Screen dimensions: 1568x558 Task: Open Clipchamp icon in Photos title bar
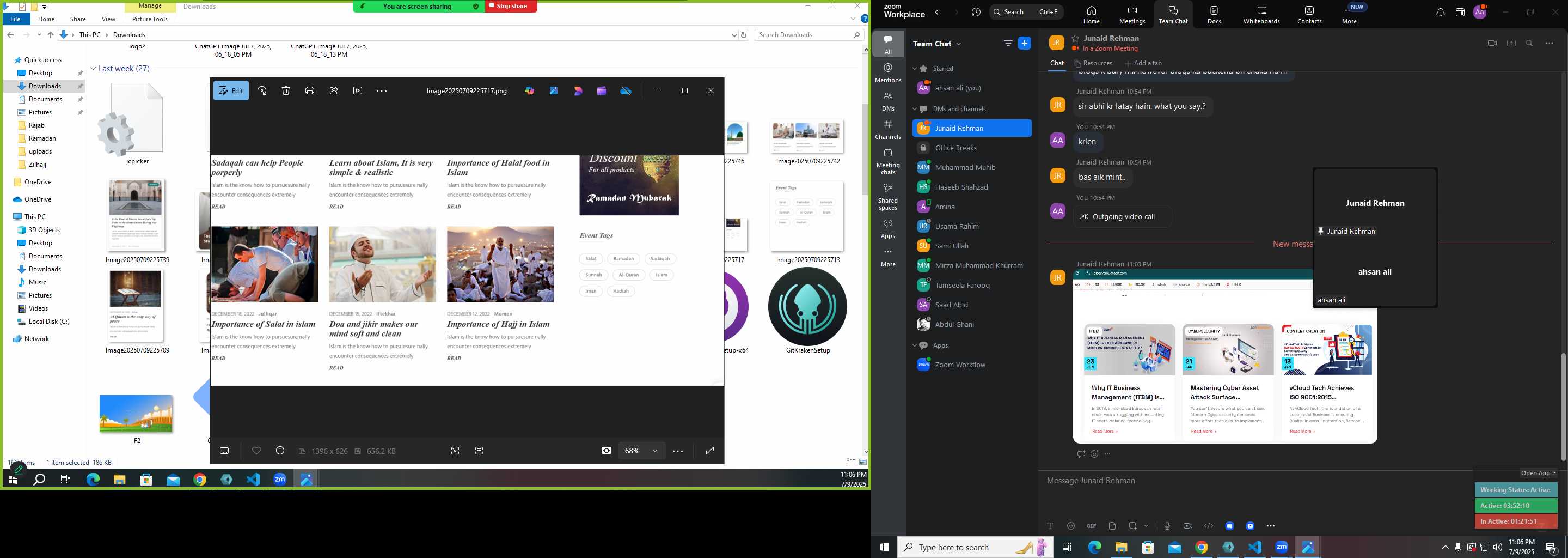(x=602, y=91)
